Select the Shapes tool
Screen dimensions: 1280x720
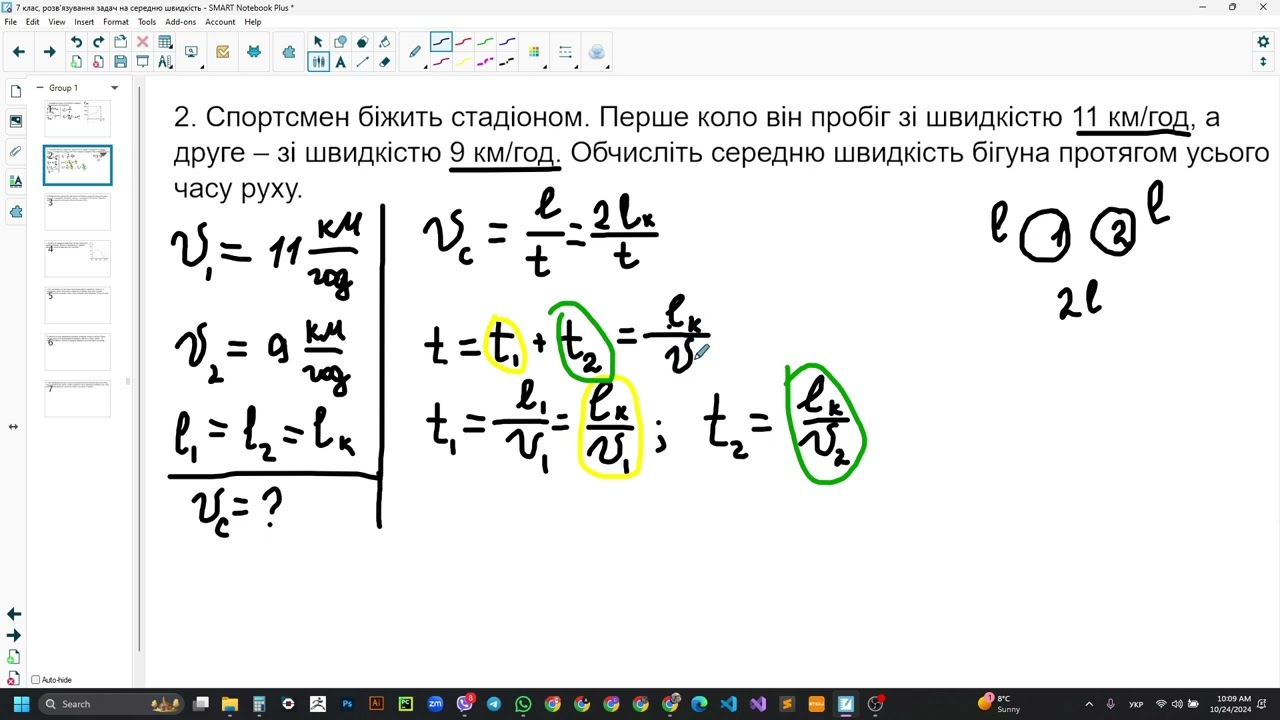pyautogui.click(x=340, y=42)
